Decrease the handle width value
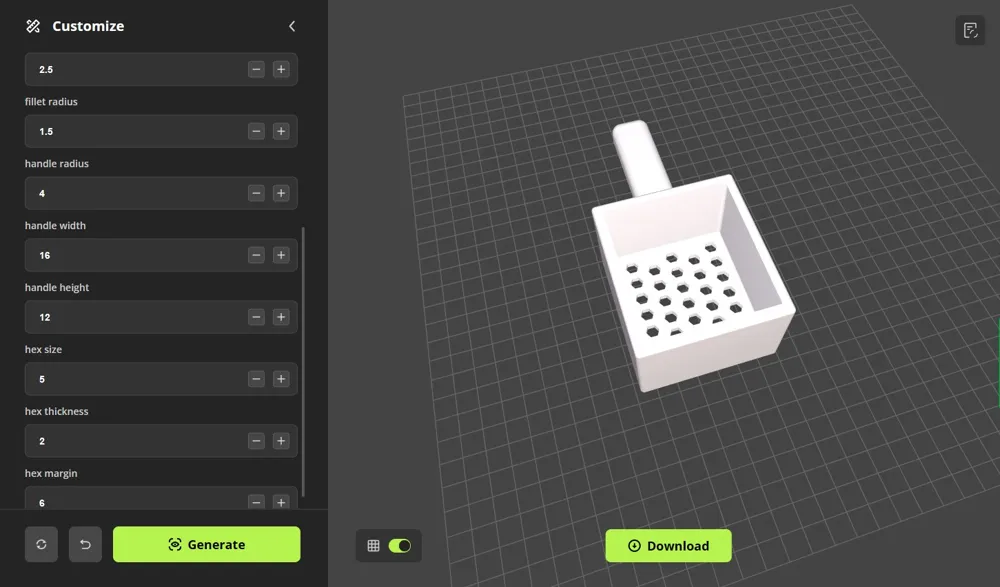 256,255
